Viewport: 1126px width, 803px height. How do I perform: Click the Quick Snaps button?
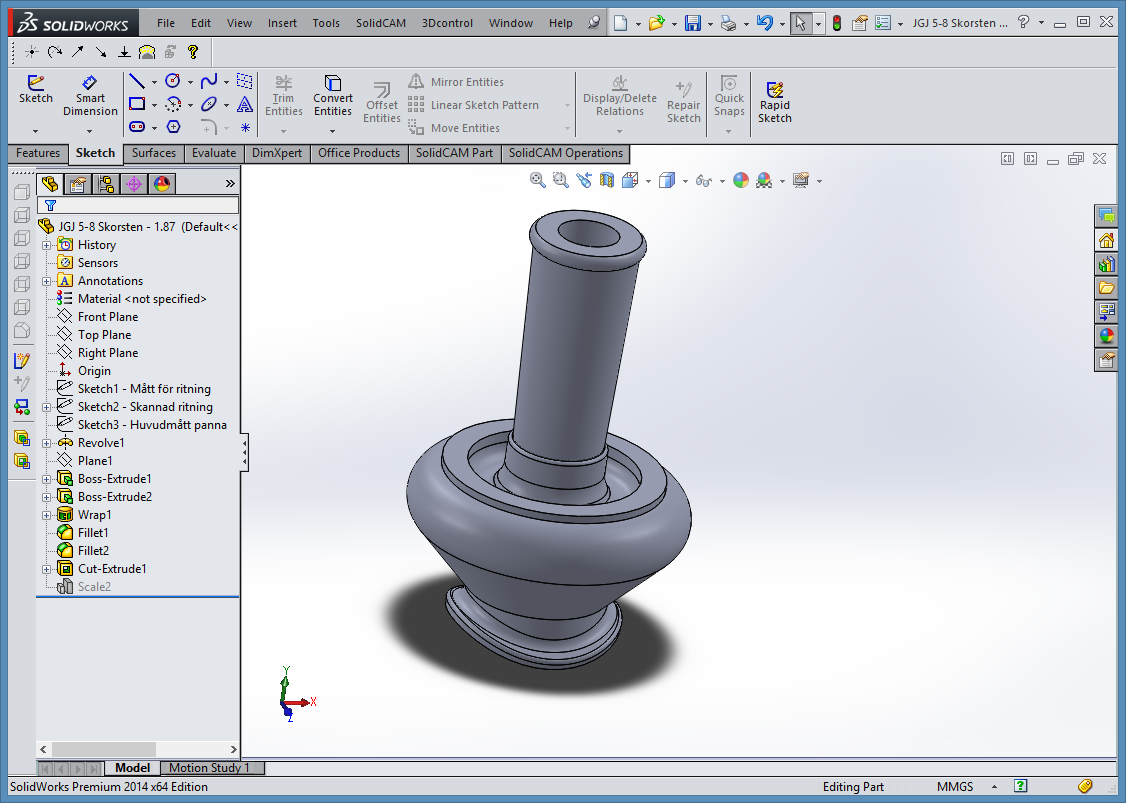click(729, 96)
